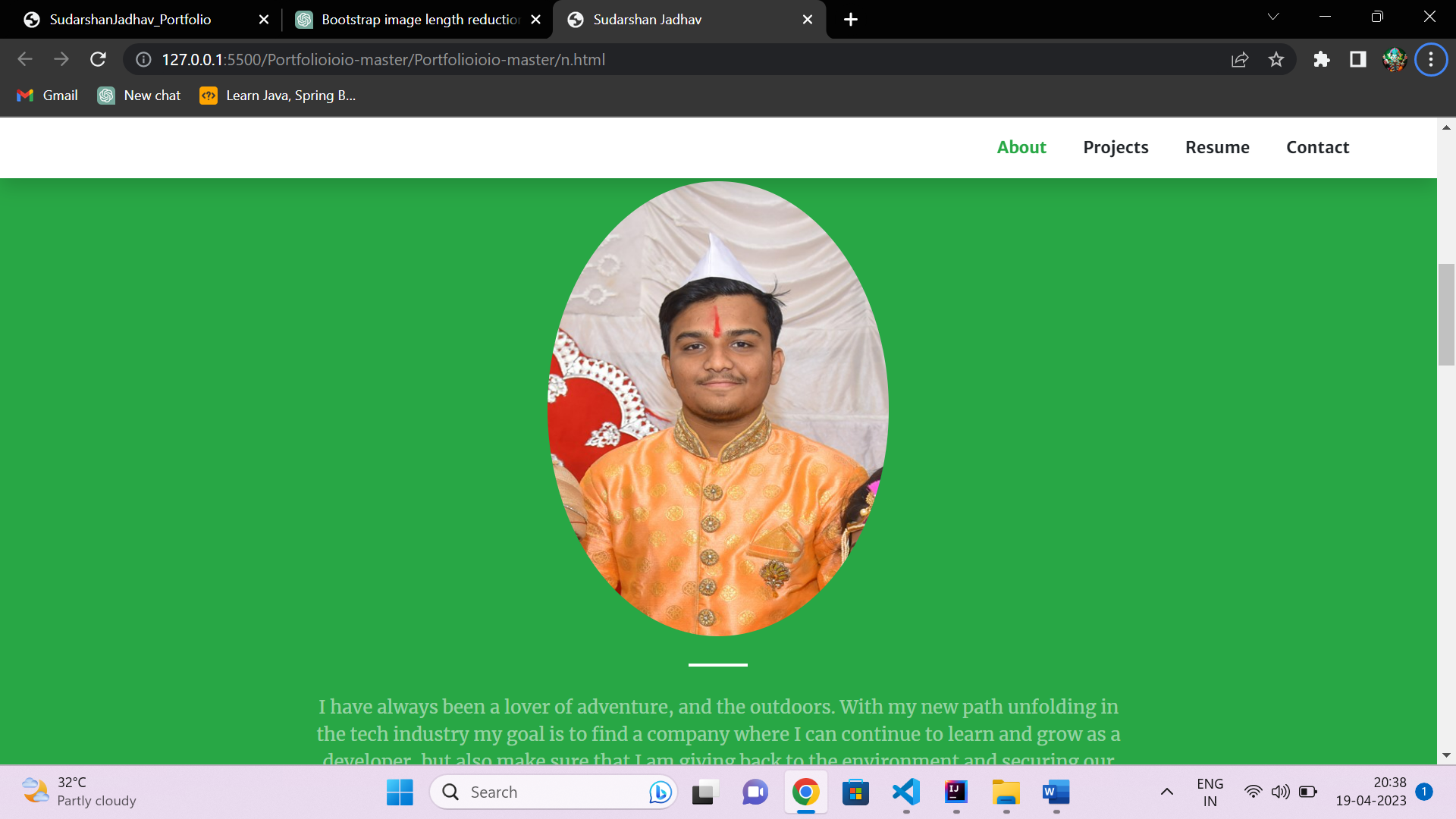Click the volume icon to adjust sound level
This screenshot has height=819, width=1456.
coord(1281,791)
